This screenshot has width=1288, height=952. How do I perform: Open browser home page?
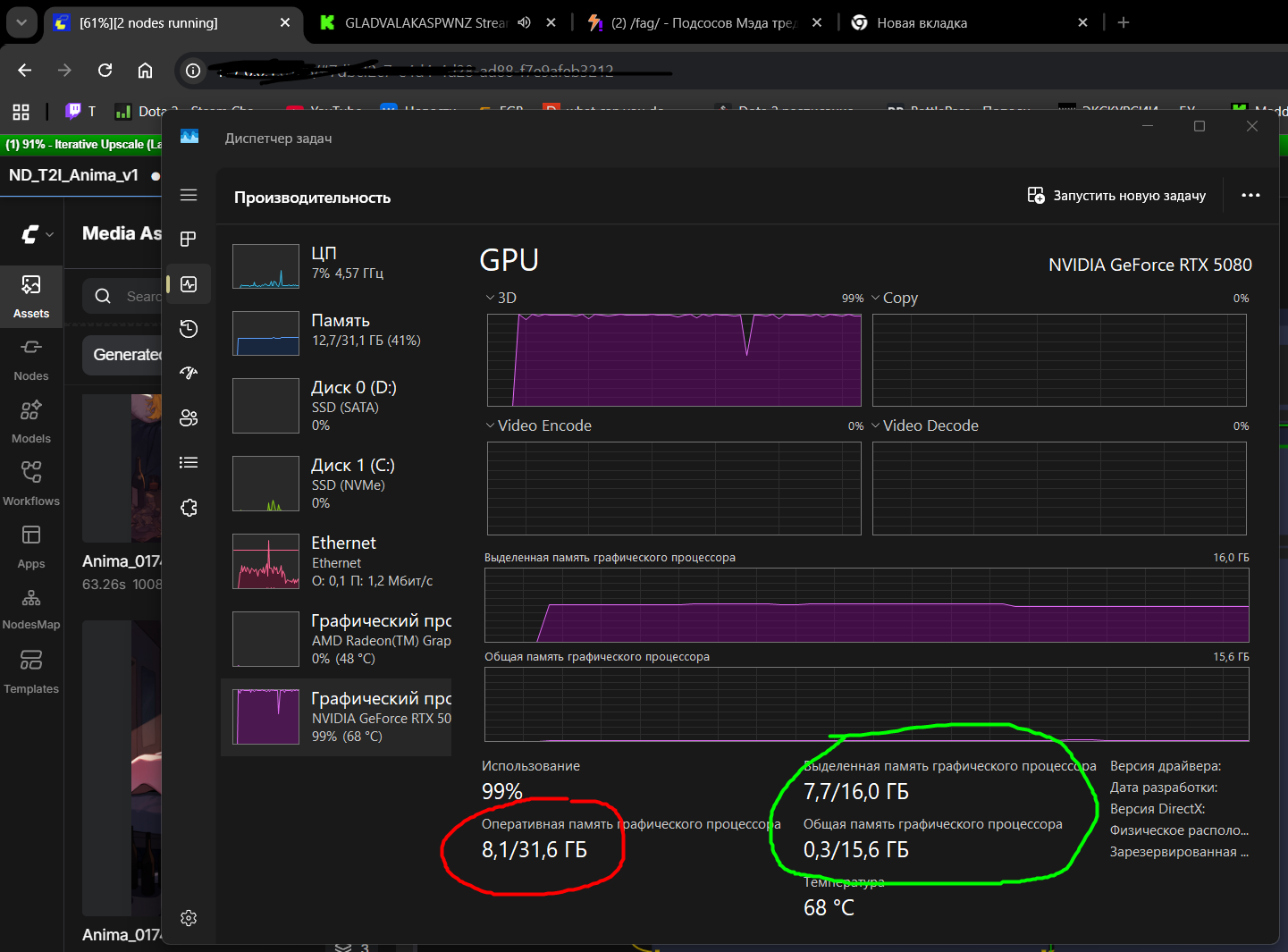[x=145, y=70]
